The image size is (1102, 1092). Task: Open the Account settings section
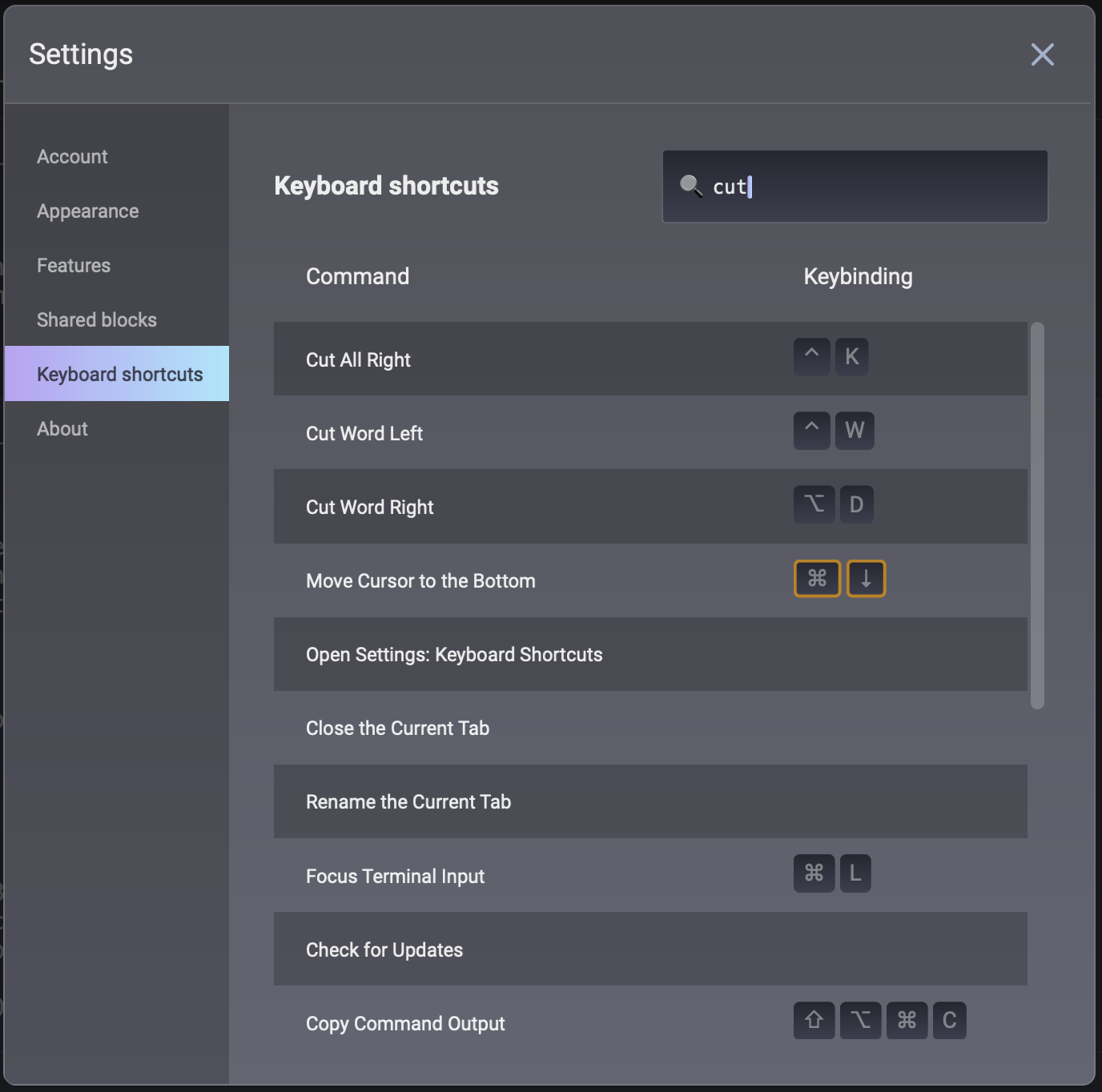tap(72, 157)
